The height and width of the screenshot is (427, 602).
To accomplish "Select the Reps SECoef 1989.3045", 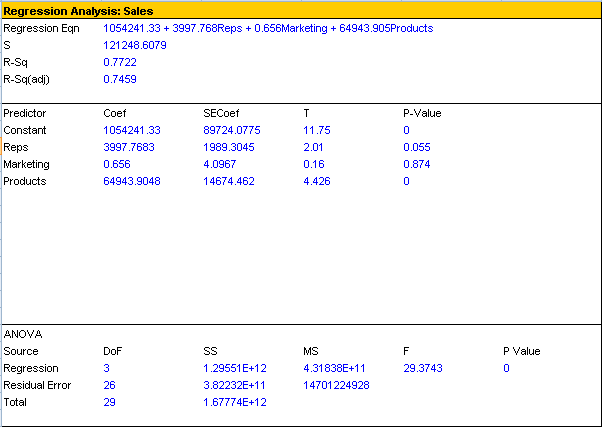I will pyautogui.click(x=229, y=147).
